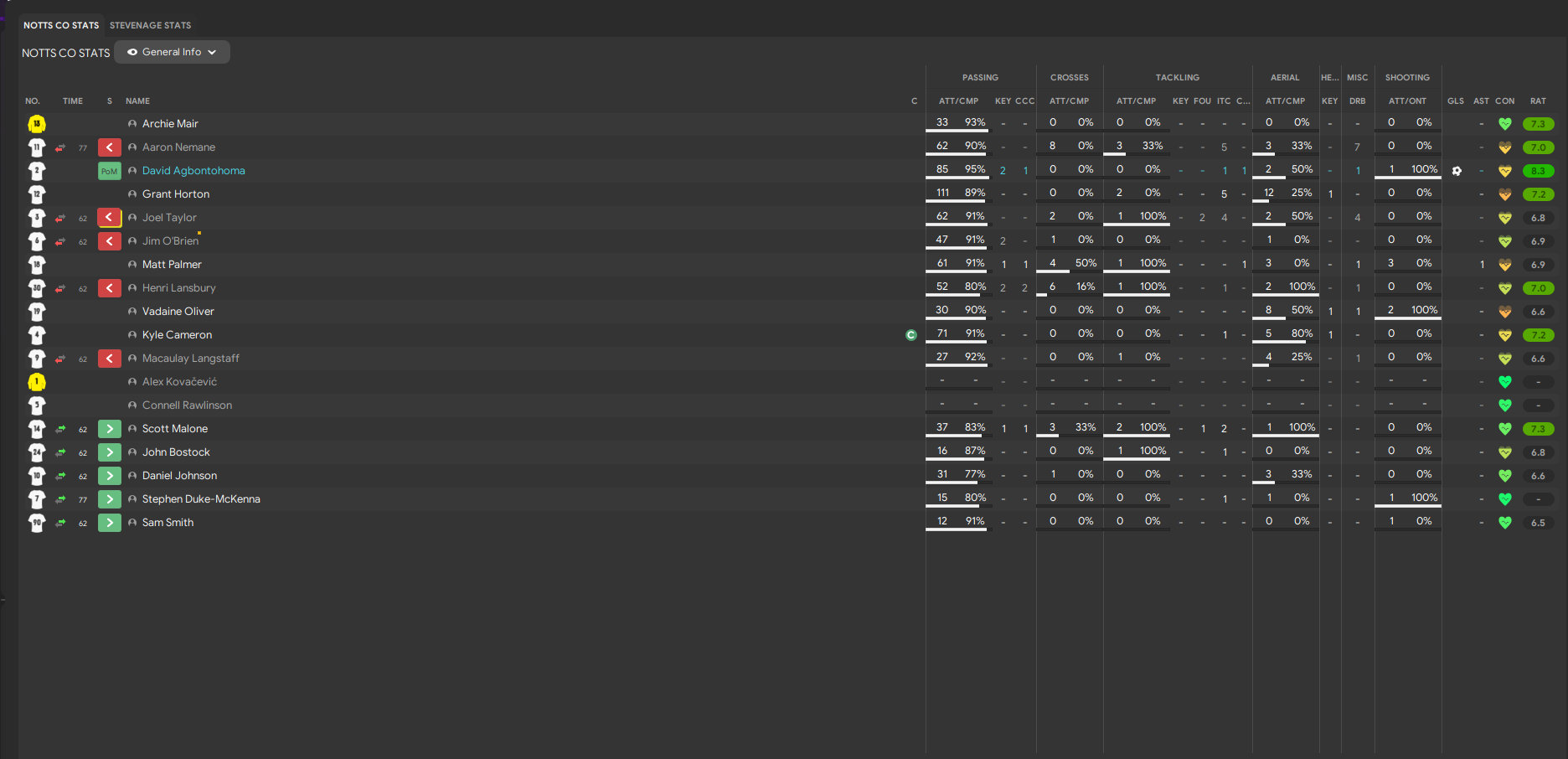Click the green substituted-on arrow for Daniel Johnson
1568x759 pixels.
[110, 476]
